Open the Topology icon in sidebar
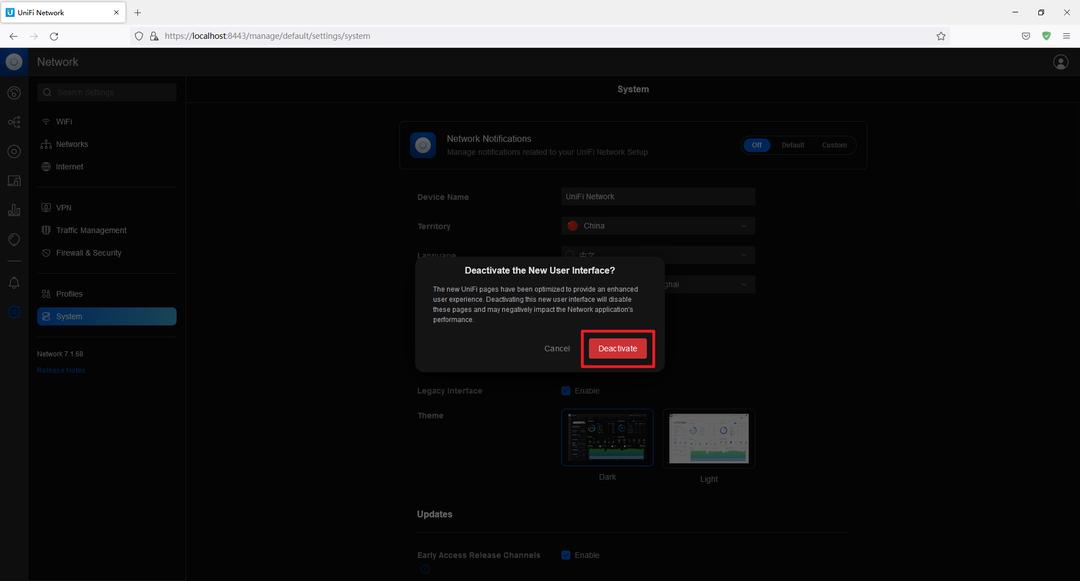The image size is (1080, 581). [x=14, y=122]
